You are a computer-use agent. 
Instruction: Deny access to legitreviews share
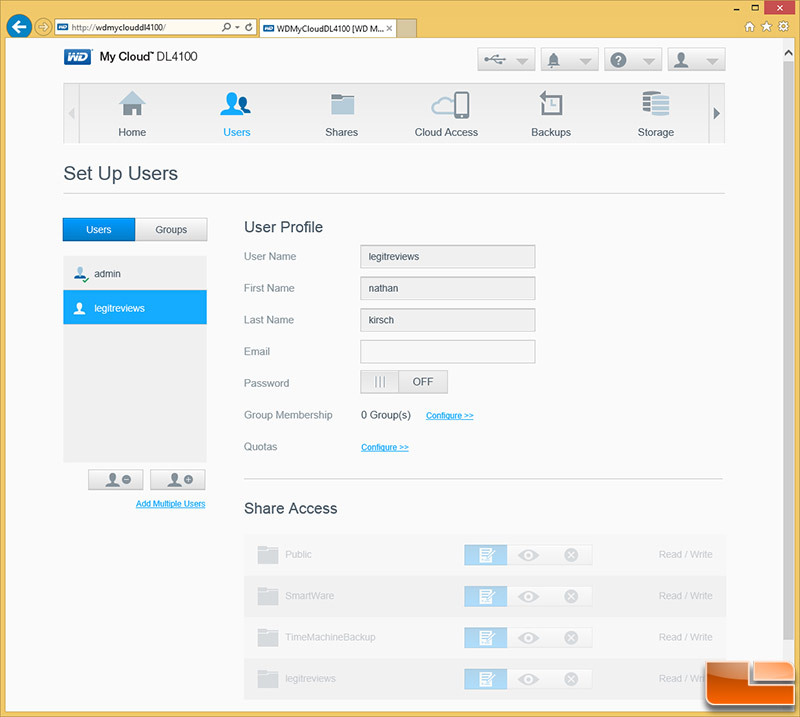click(571, 679)
